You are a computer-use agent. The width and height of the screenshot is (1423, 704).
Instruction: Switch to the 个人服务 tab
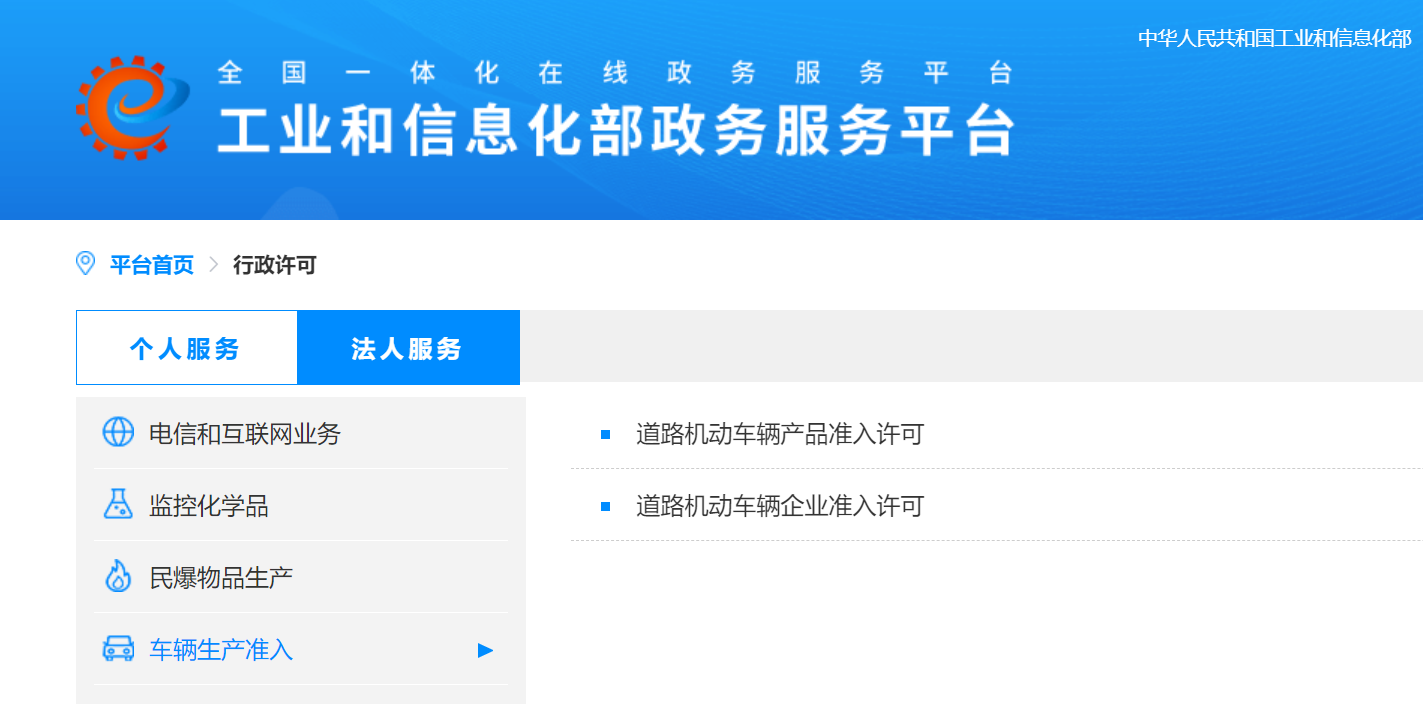tap(186, 348)
